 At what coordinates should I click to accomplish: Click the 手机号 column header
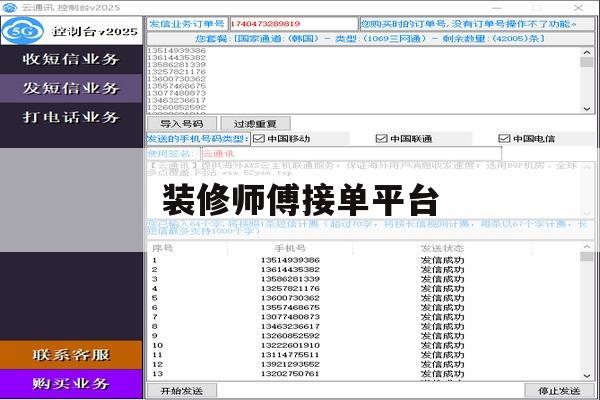(x=290, y=248)
